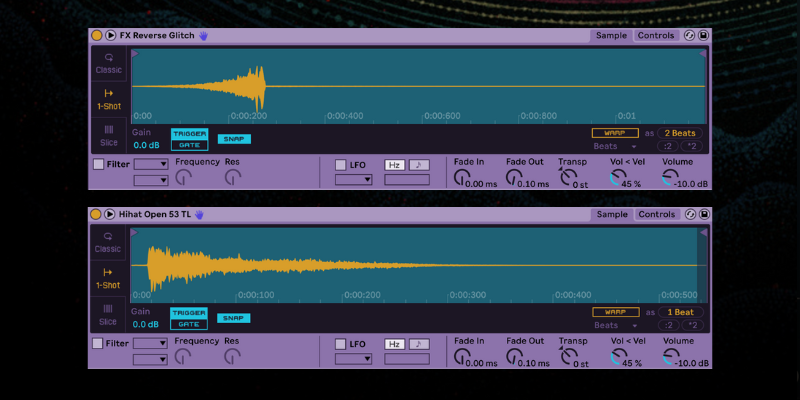Click the hand icon next to Hihat Open 53 TL
This screenshot has width=800, height=400.
tap(199, 214)
